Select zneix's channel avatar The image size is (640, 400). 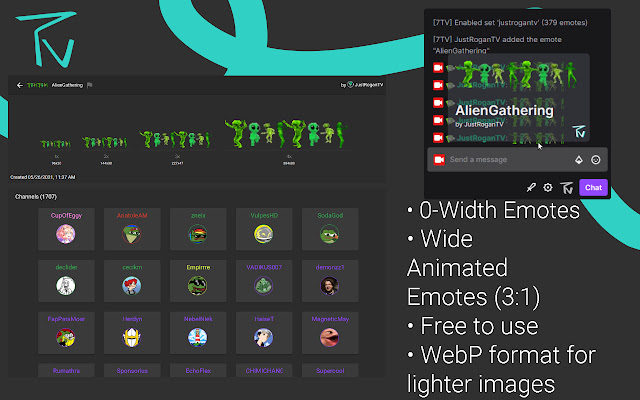pos(198,234)
